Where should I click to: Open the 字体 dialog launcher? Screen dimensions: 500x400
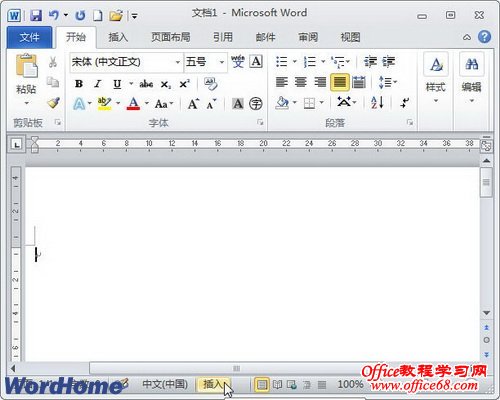tap(260, 123)
